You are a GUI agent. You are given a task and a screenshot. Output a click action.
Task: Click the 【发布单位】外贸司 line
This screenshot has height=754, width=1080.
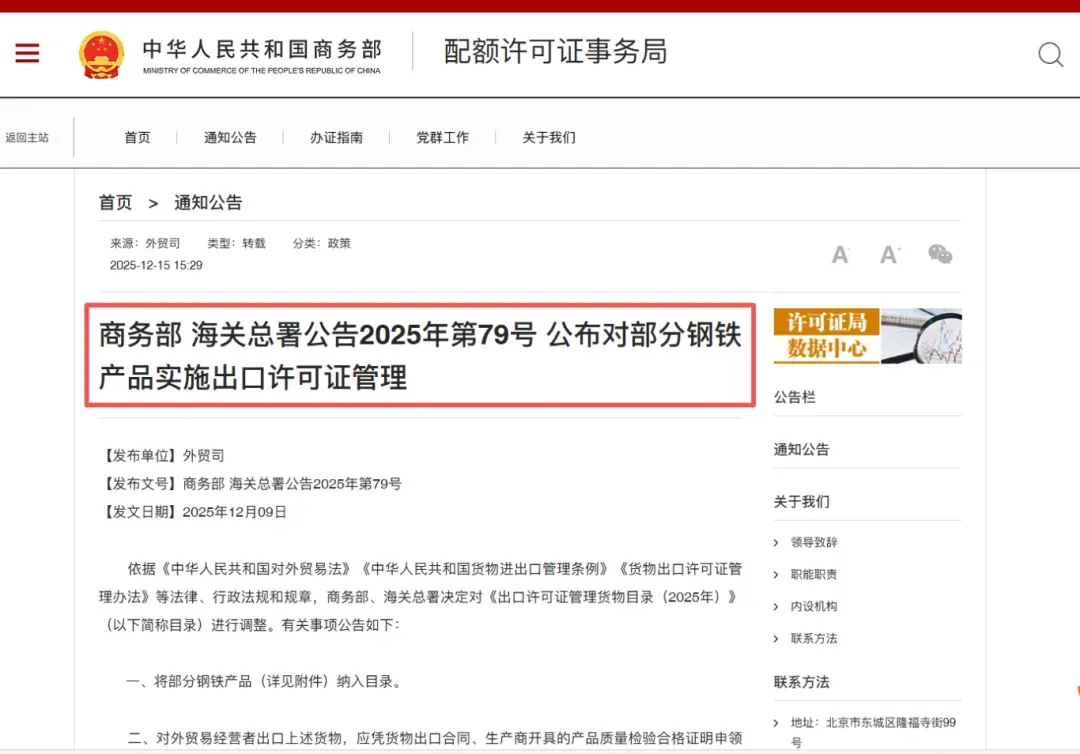[163, 456]
